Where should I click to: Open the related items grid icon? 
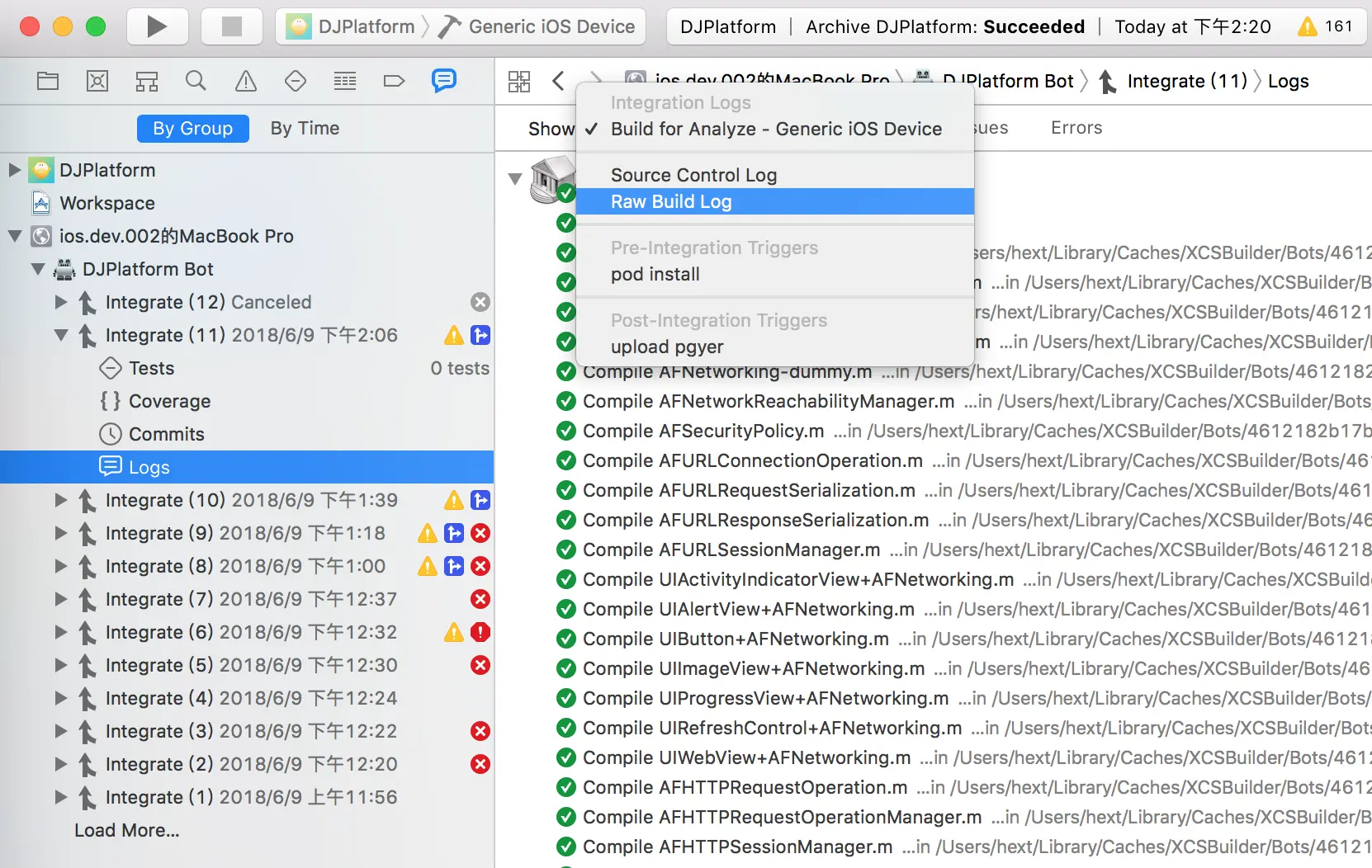(519, 81)
